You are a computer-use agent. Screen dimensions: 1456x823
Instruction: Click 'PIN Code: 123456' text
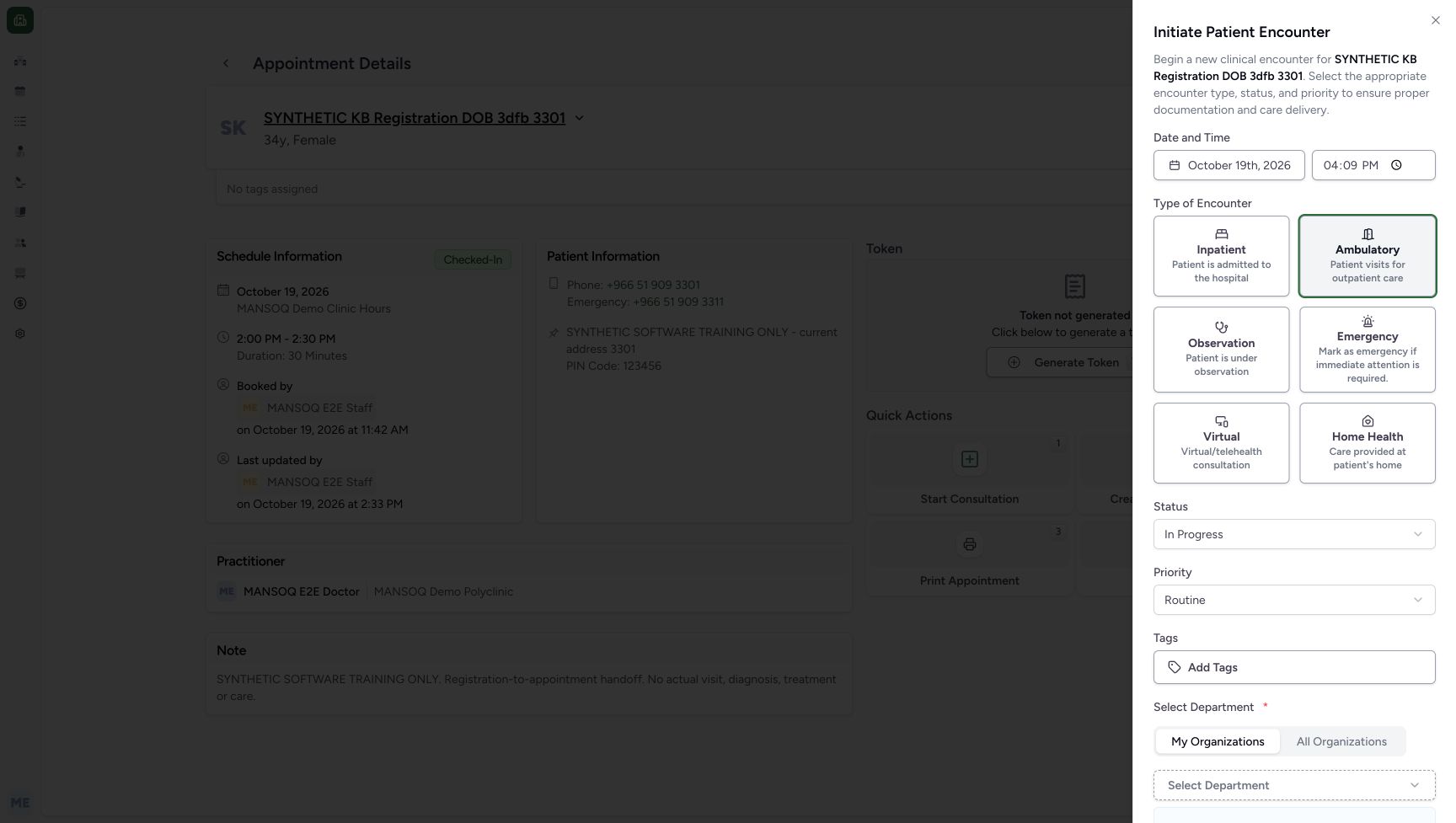click(x=613, y=366)
